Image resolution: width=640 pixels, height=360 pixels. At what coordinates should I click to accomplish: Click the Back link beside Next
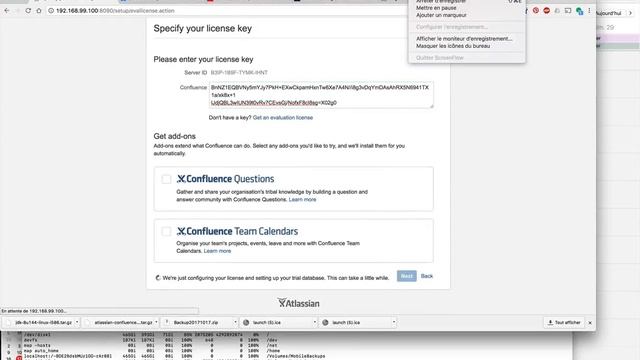[427, 276]
